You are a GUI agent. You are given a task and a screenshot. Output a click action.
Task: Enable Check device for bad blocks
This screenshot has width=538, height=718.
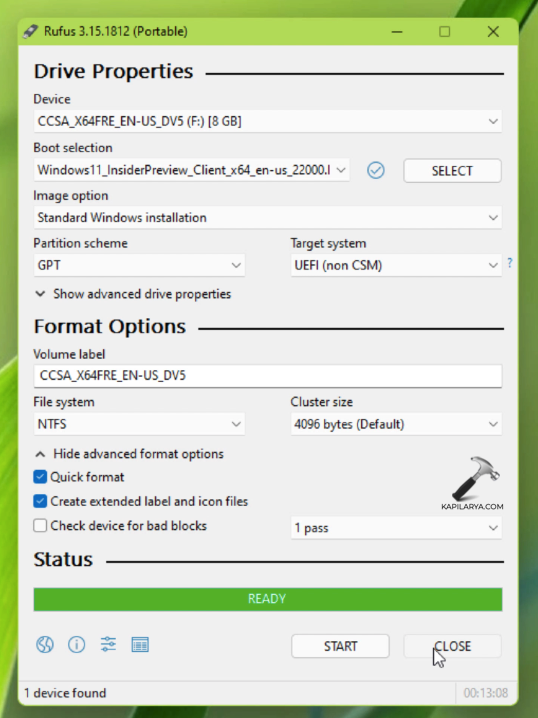pos(40,525)
